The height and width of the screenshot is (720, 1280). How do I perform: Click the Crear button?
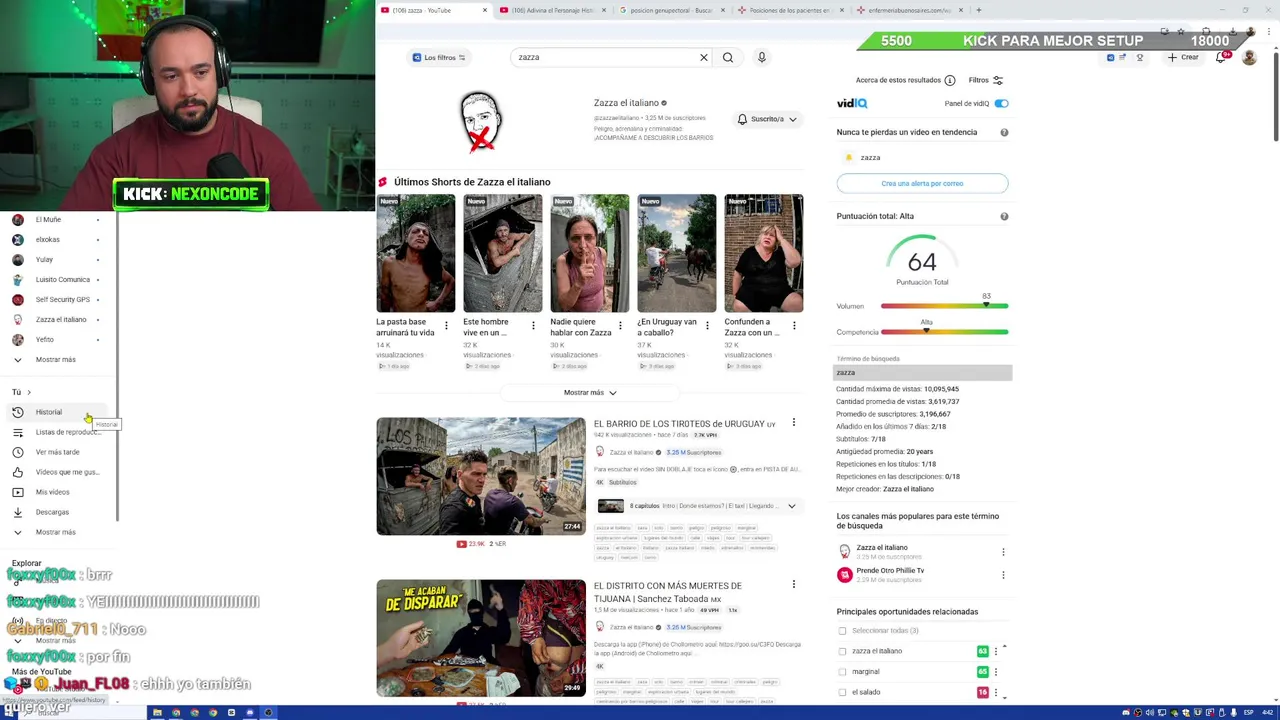point(1183,57)
